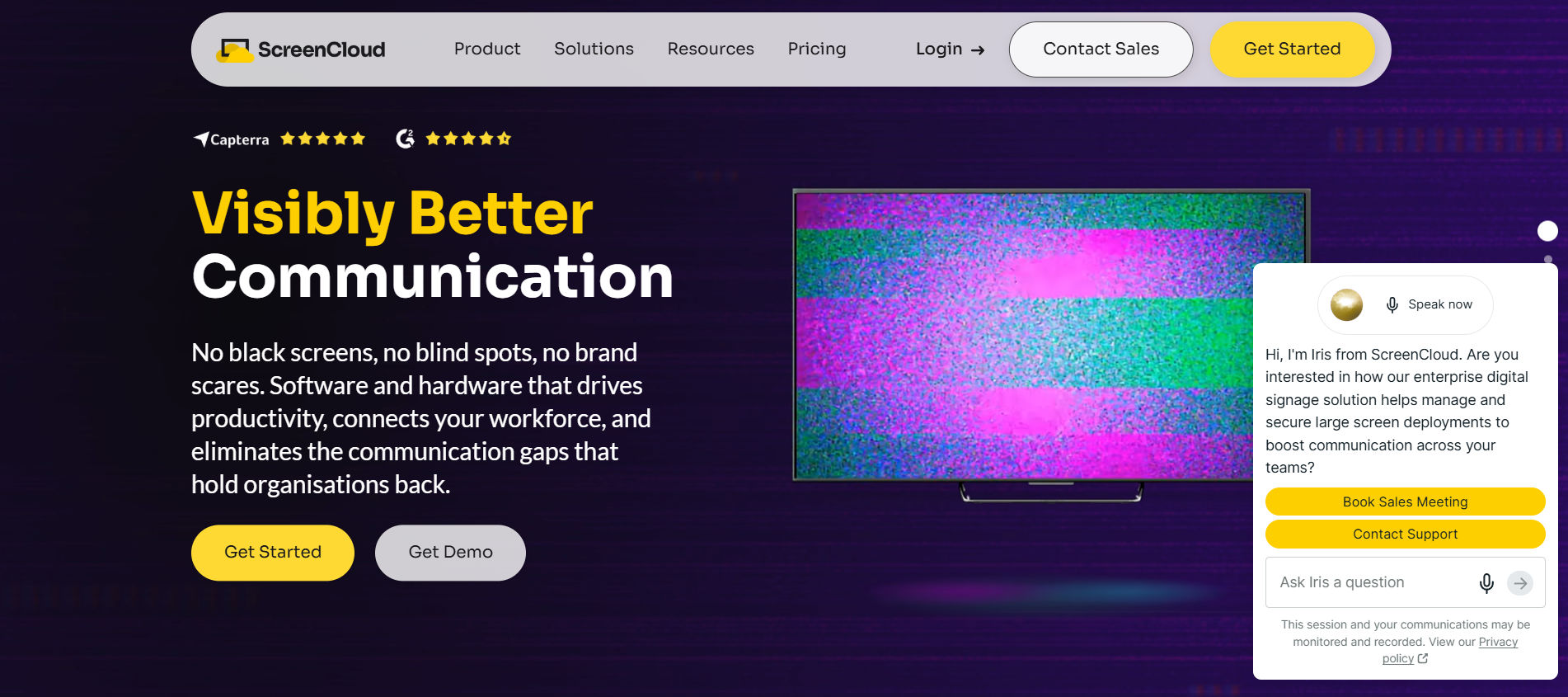Click the ScreenCloud logo in the navbar

[301, 49]
